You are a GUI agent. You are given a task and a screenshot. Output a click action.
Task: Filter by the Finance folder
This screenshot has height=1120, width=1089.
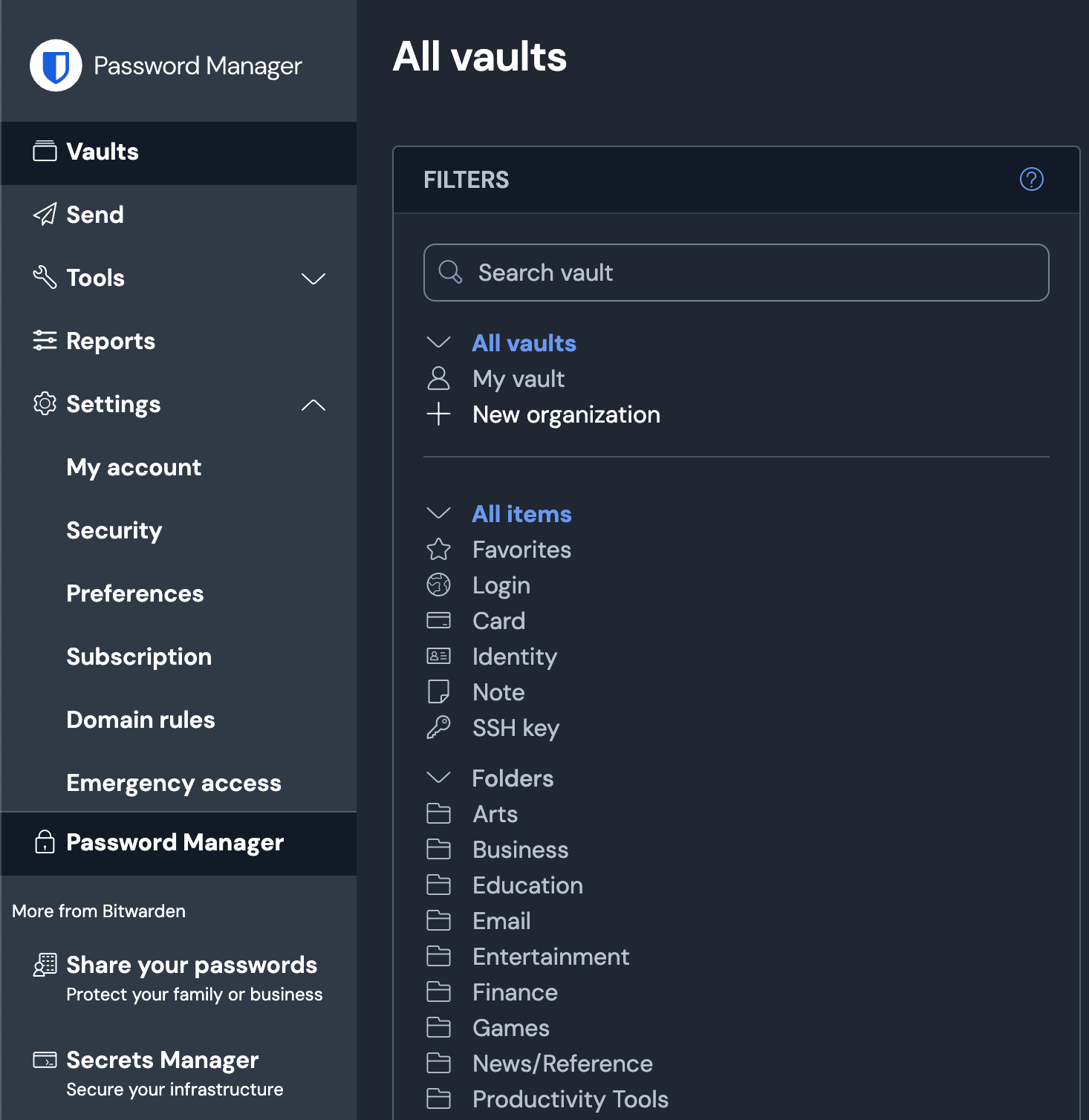515,992
